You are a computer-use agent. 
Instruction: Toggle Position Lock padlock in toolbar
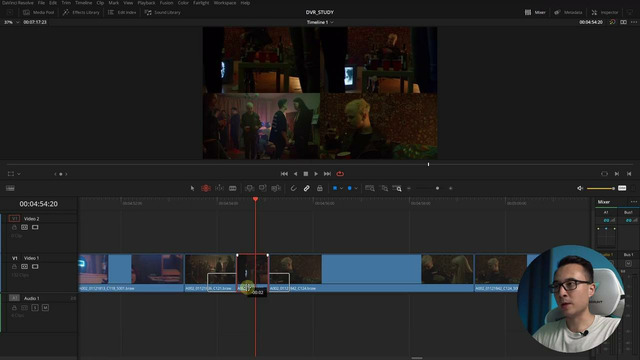point(320,188)
